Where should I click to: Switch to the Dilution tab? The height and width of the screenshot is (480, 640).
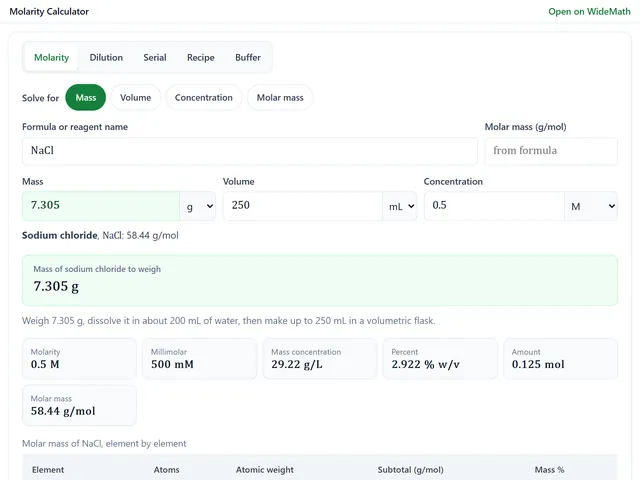pyautogui.click(x=106, y=58)
